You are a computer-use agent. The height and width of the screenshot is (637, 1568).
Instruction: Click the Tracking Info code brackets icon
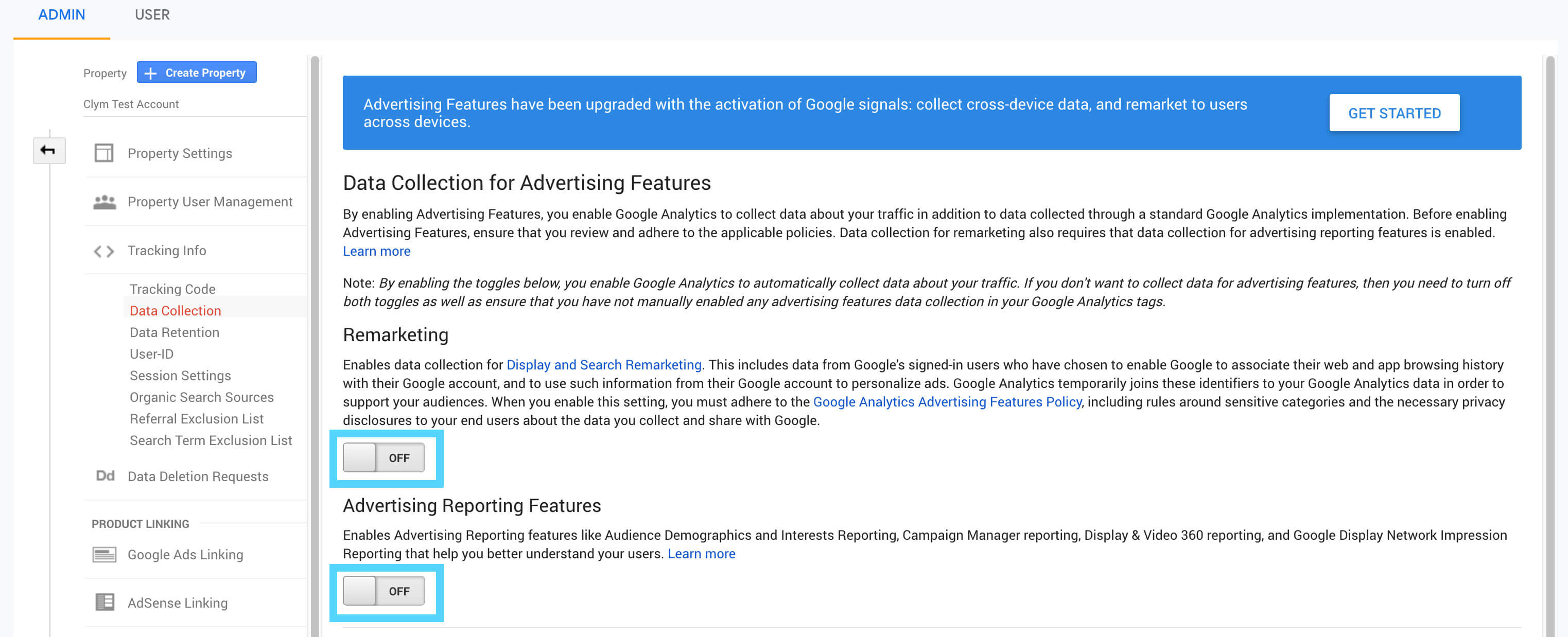tap(104, 251)
